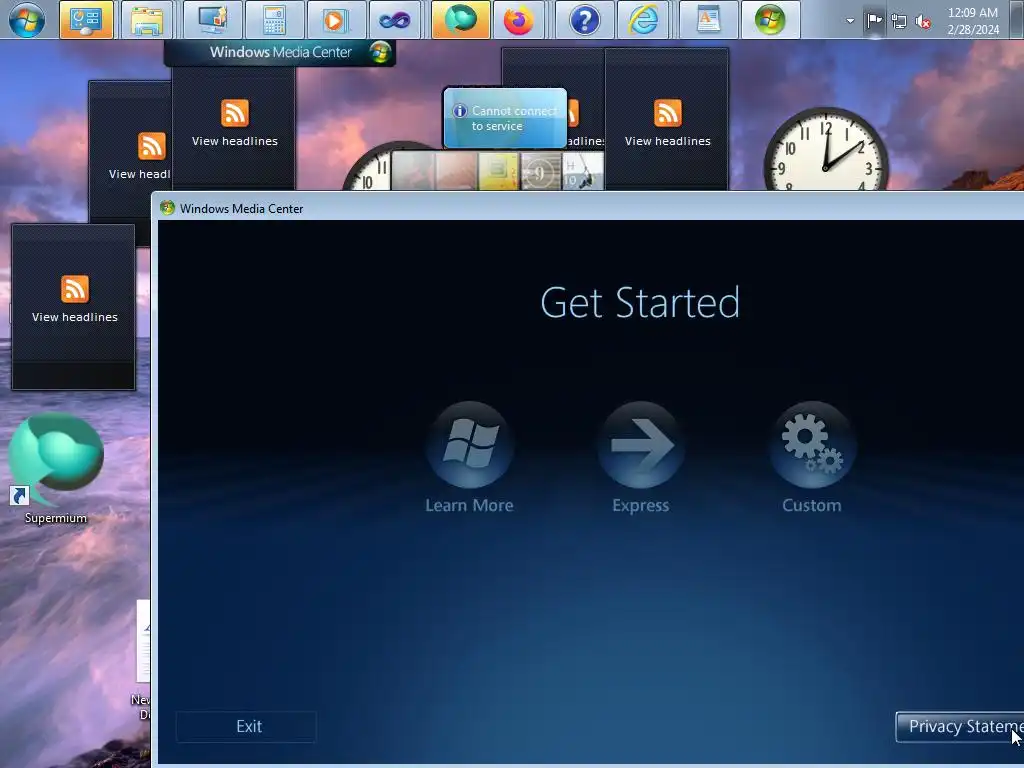
Task: Choose Custom setup gears icon
Action: click(x=812, y=445)
